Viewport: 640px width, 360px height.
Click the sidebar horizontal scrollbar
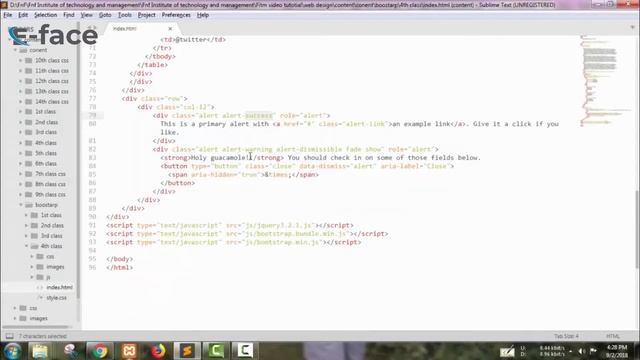(37, 327)
